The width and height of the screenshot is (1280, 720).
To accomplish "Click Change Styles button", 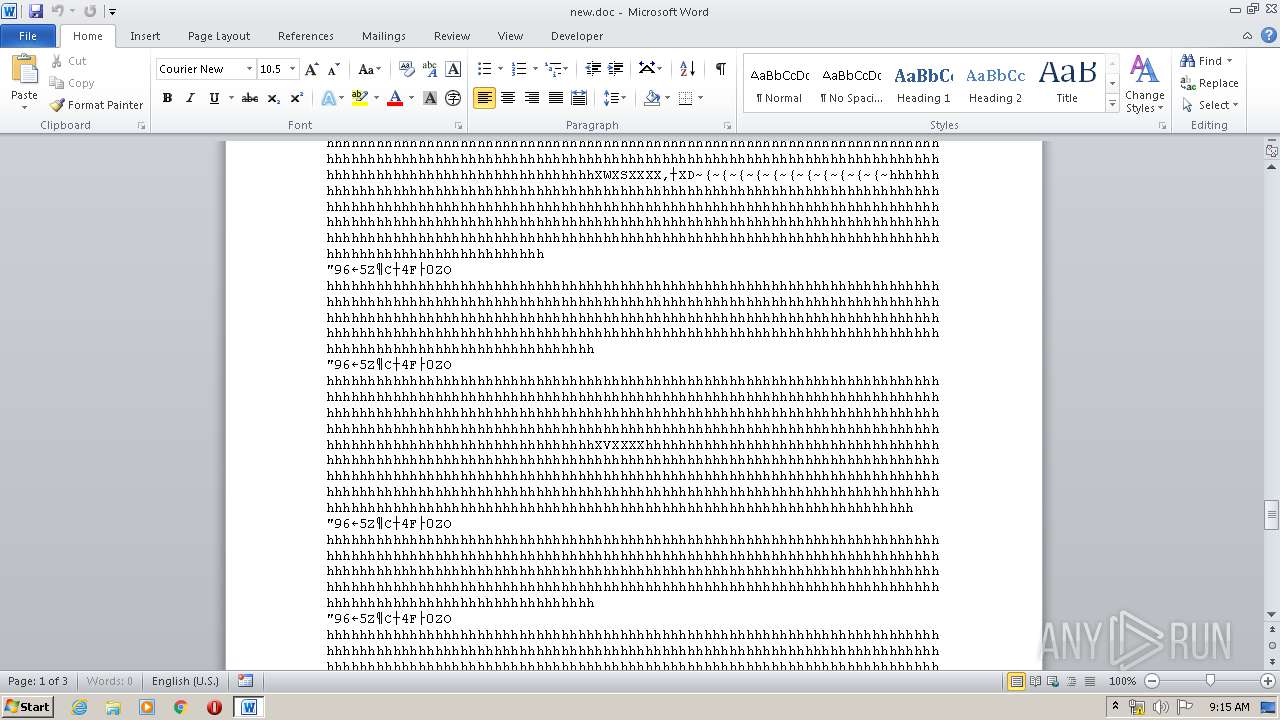I will (x=1145, y=84).
